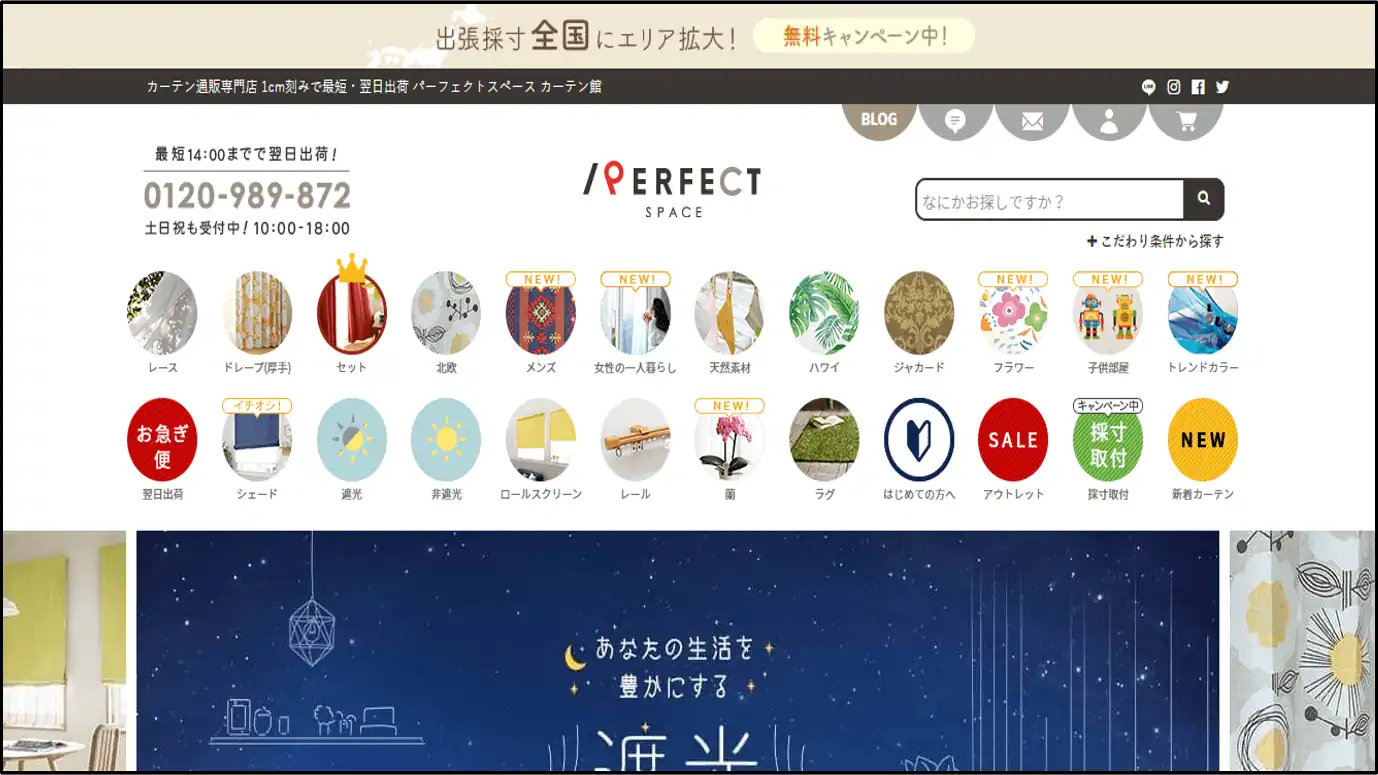Select the はじめての方へ beginner icon
The height and width of the screenshot is (775, 1378).
(919, 449)
